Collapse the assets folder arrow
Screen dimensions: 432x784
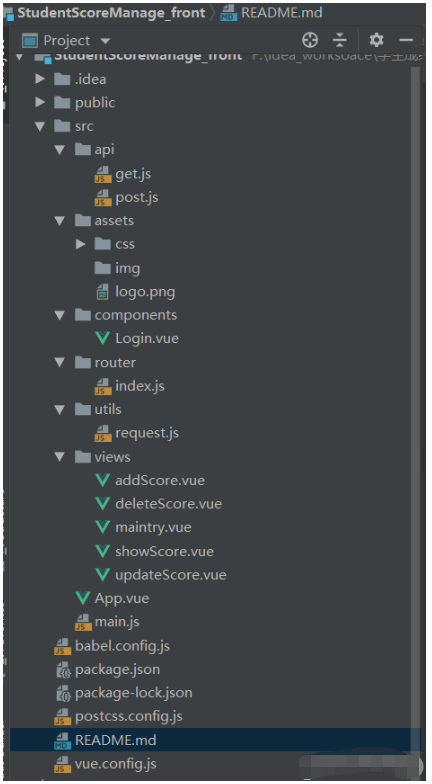[x=60, y=221]
